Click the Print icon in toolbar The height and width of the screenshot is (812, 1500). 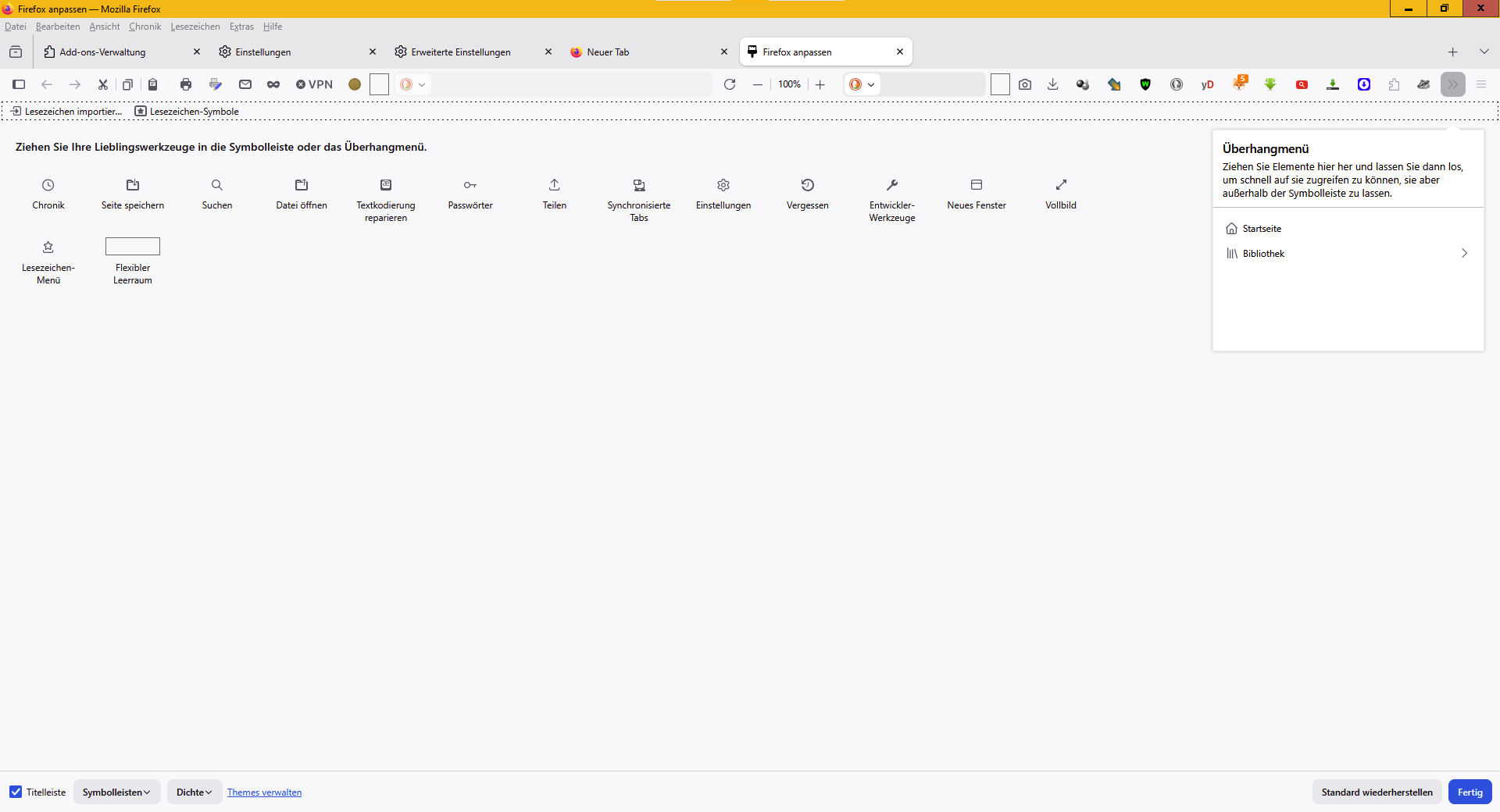[x=186, y=84]
